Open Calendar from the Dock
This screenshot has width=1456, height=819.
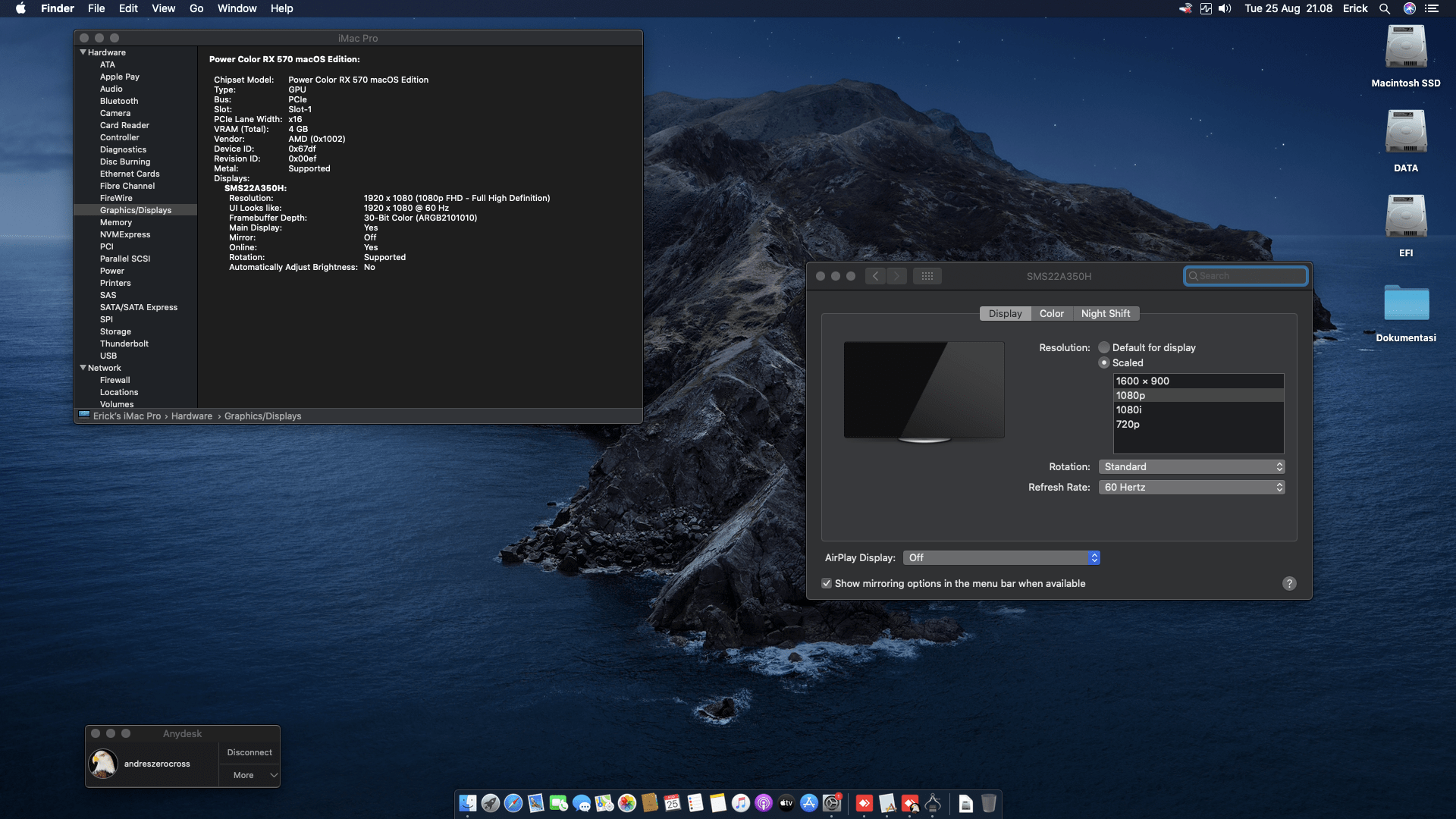click(x=673, y=803)
